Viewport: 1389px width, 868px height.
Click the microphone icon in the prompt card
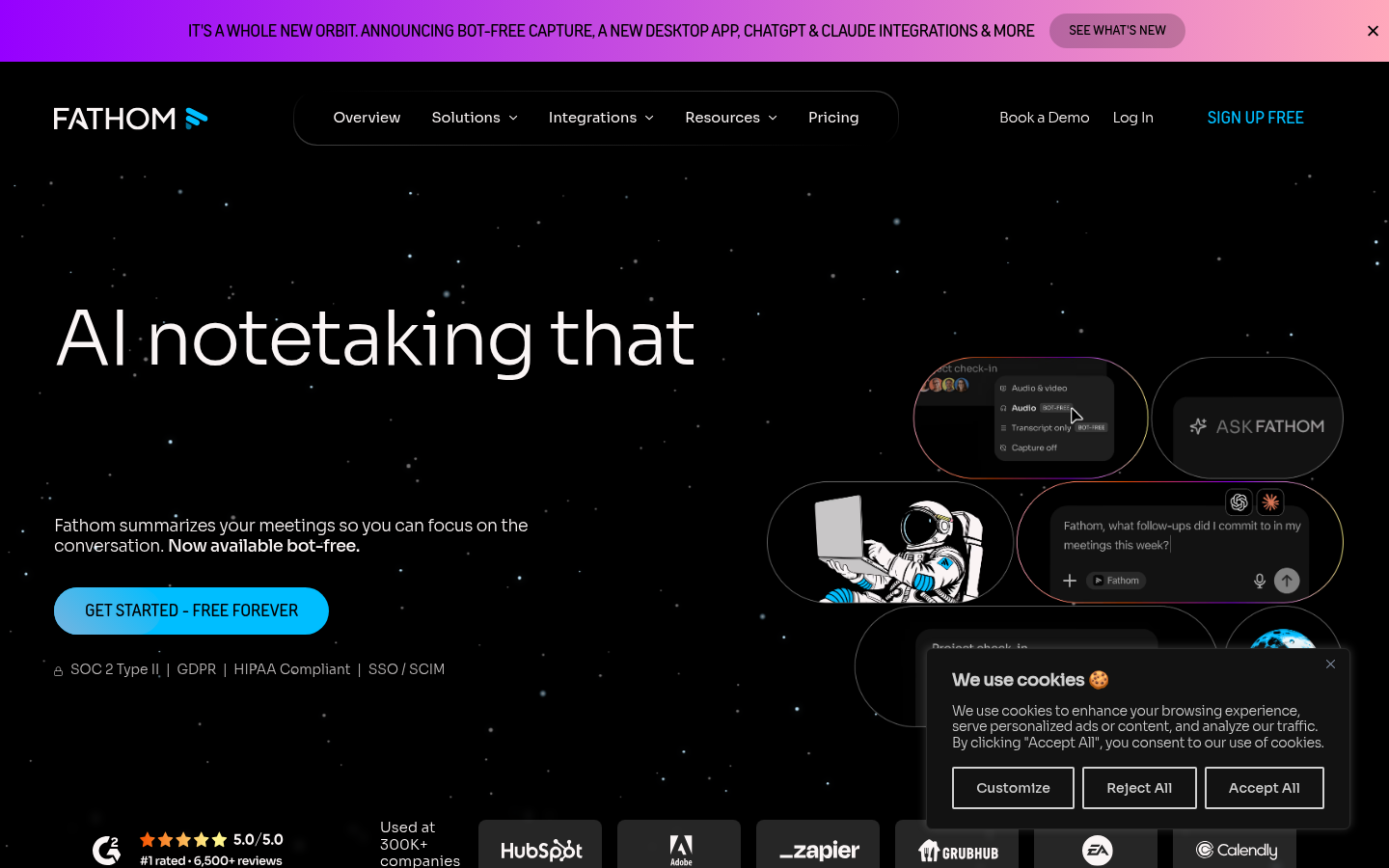click(x=1260, y=581)
